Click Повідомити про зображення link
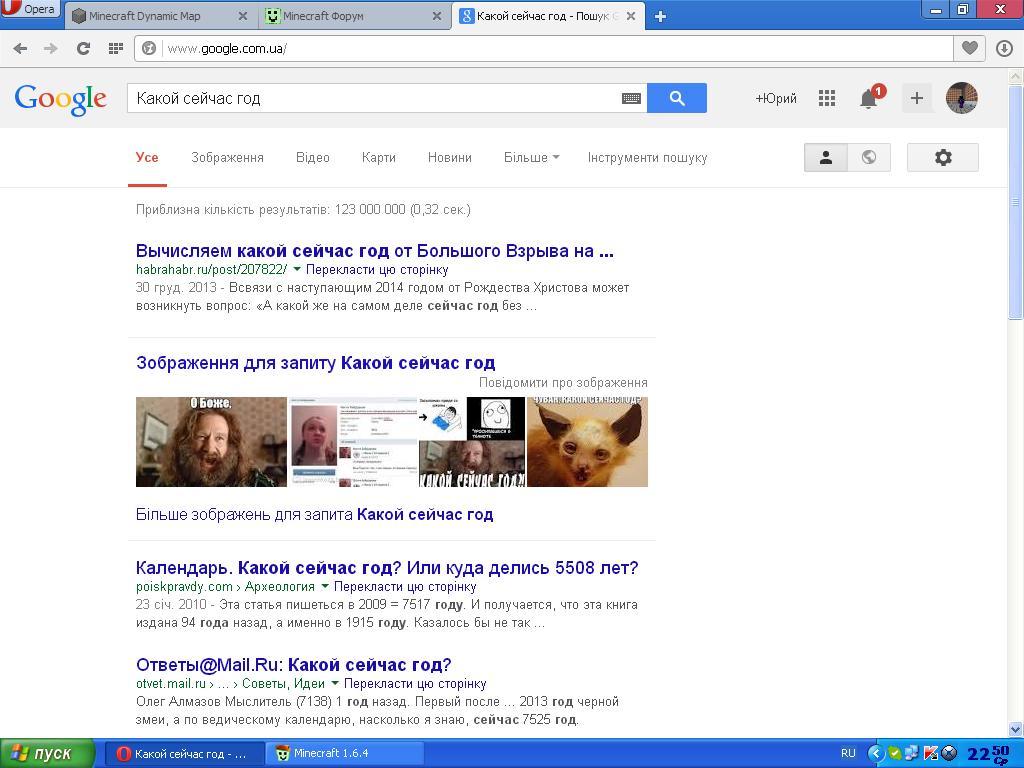1024x768 pixels. pyautogui.click(x=563, y=382)
